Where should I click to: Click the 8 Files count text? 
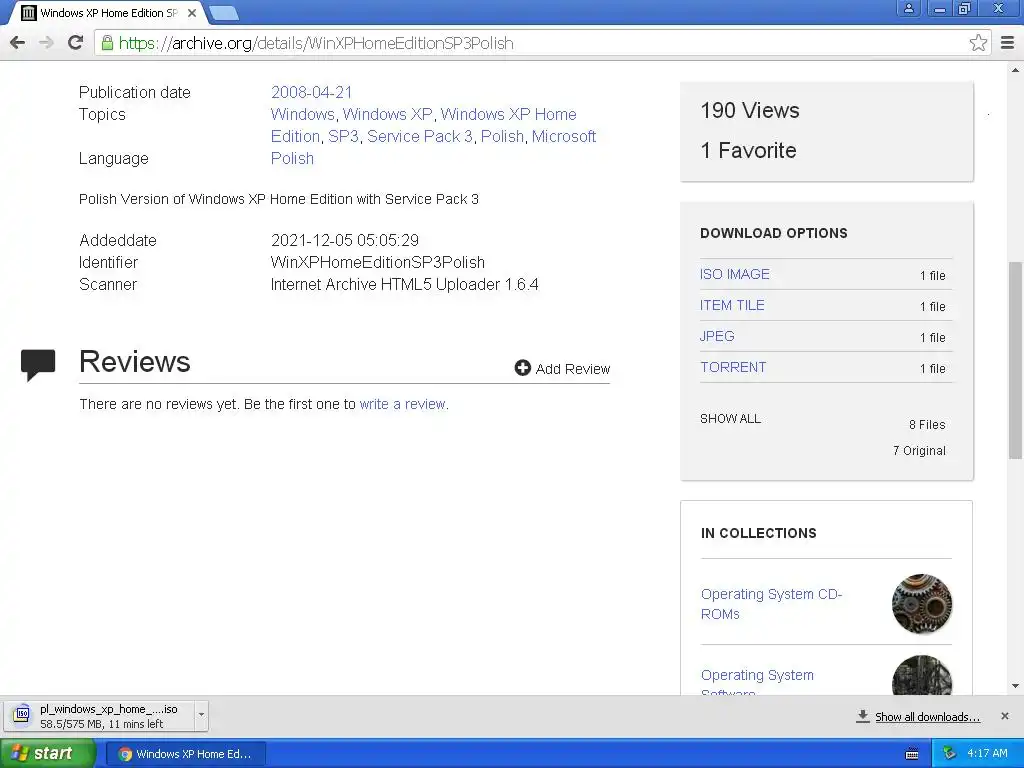[927, 424]
